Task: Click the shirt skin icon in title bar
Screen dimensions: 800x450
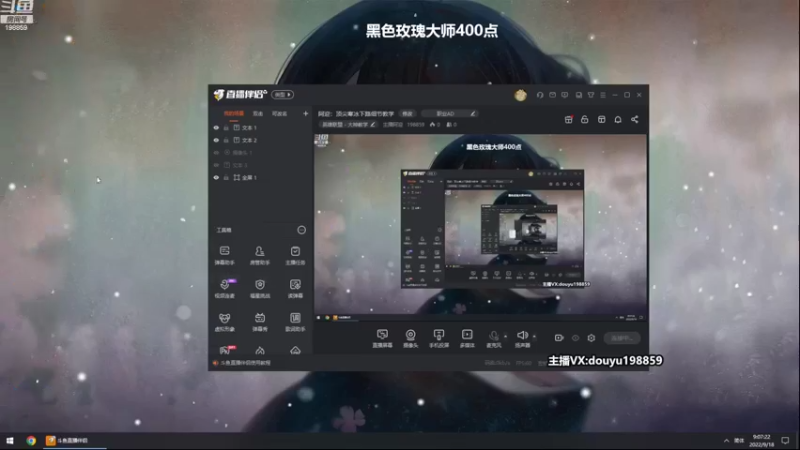Action: click(x=591, y=95)
